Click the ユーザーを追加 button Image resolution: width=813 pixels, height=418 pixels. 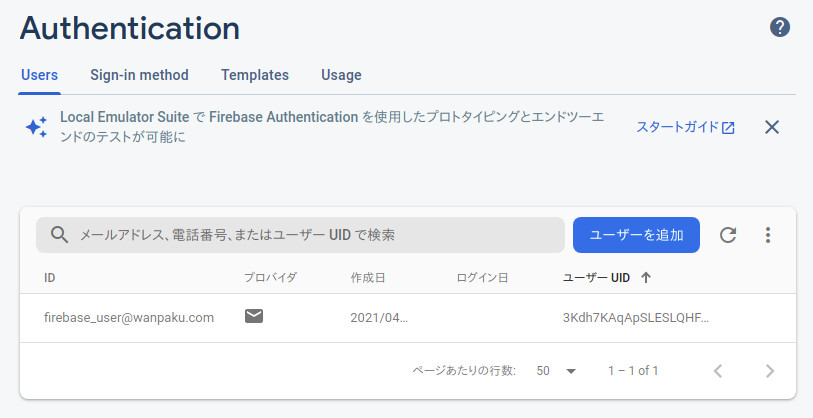pos(636,235)
